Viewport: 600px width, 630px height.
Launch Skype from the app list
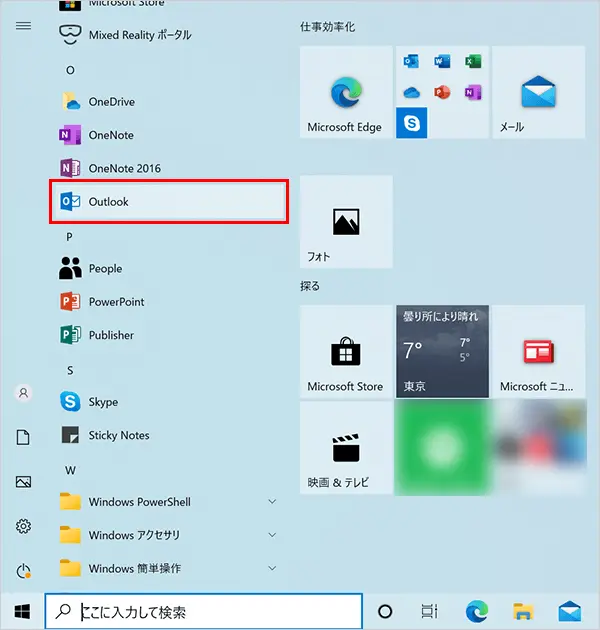[x=169, y=402]
